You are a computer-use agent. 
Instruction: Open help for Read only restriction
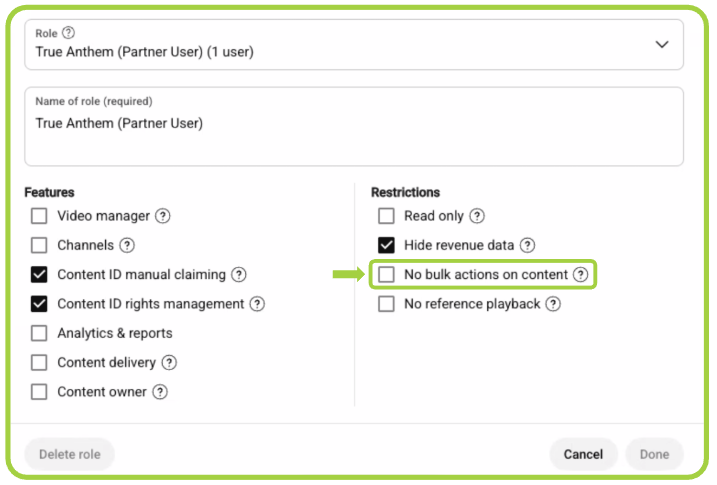(477, 215)
